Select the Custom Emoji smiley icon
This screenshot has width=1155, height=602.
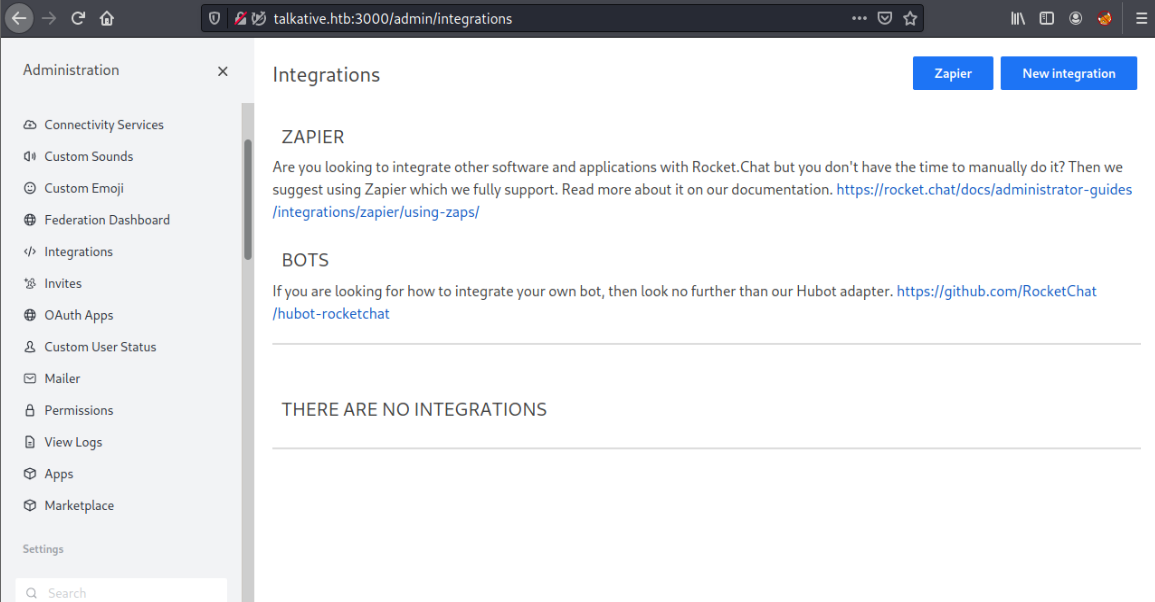(30, 188)
